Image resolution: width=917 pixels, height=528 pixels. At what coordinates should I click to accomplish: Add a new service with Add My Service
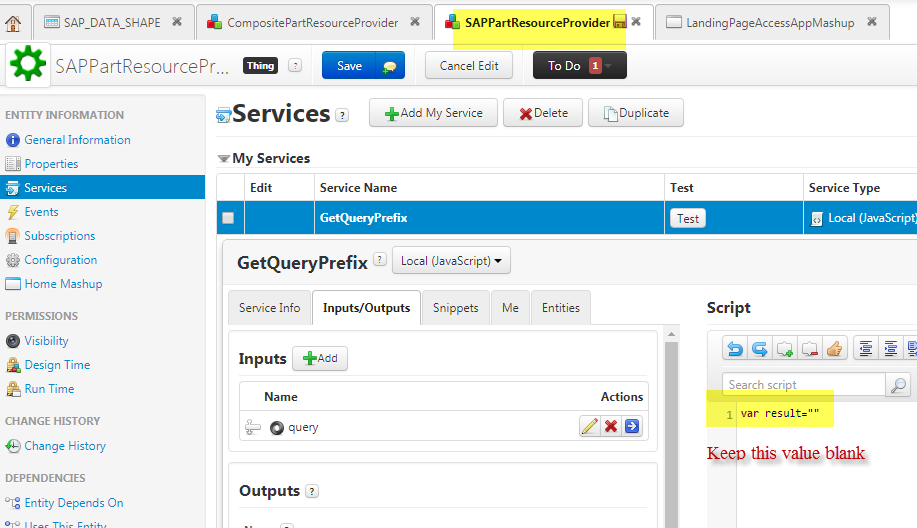(x=433, y=113)
